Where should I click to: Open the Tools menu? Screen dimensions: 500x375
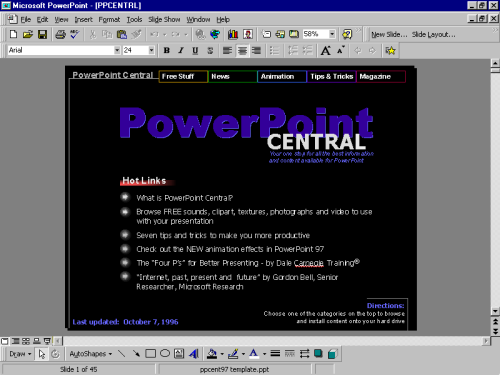click(x=134, y=20)
